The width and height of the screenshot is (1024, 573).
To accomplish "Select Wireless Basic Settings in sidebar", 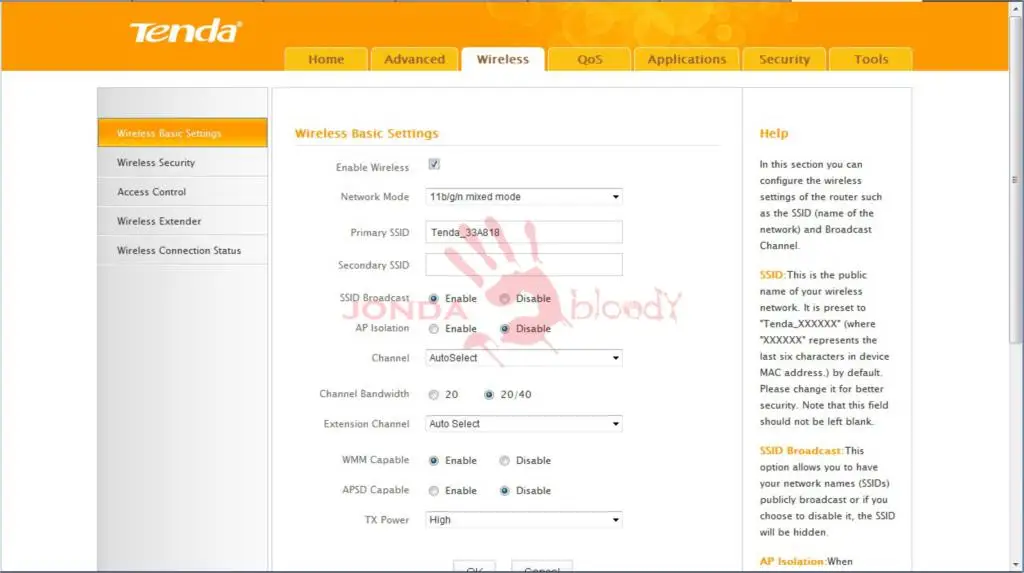I will [182, 133].
